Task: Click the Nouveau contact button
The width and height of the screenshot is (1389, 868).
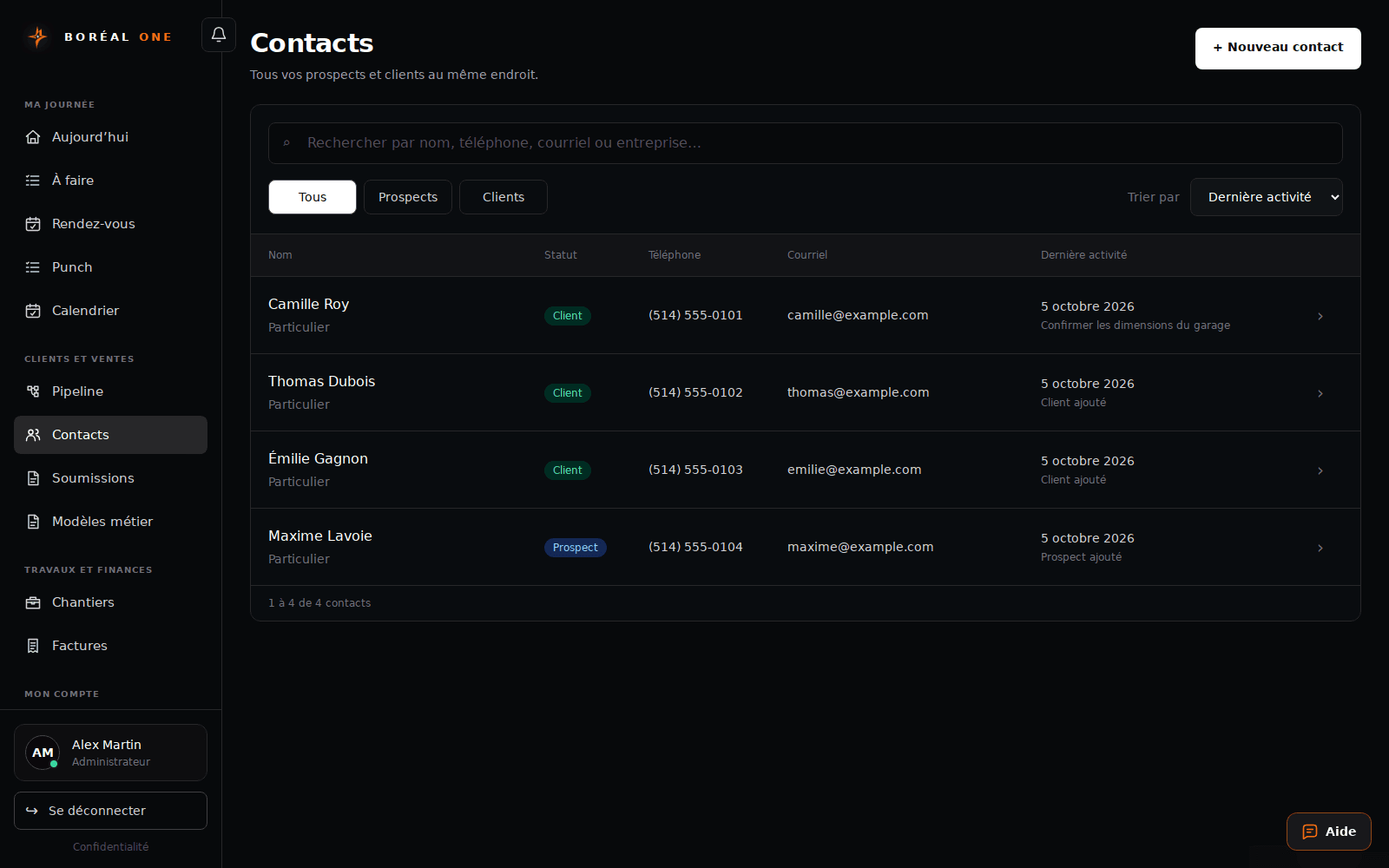Action: [x=1278, y=48]
